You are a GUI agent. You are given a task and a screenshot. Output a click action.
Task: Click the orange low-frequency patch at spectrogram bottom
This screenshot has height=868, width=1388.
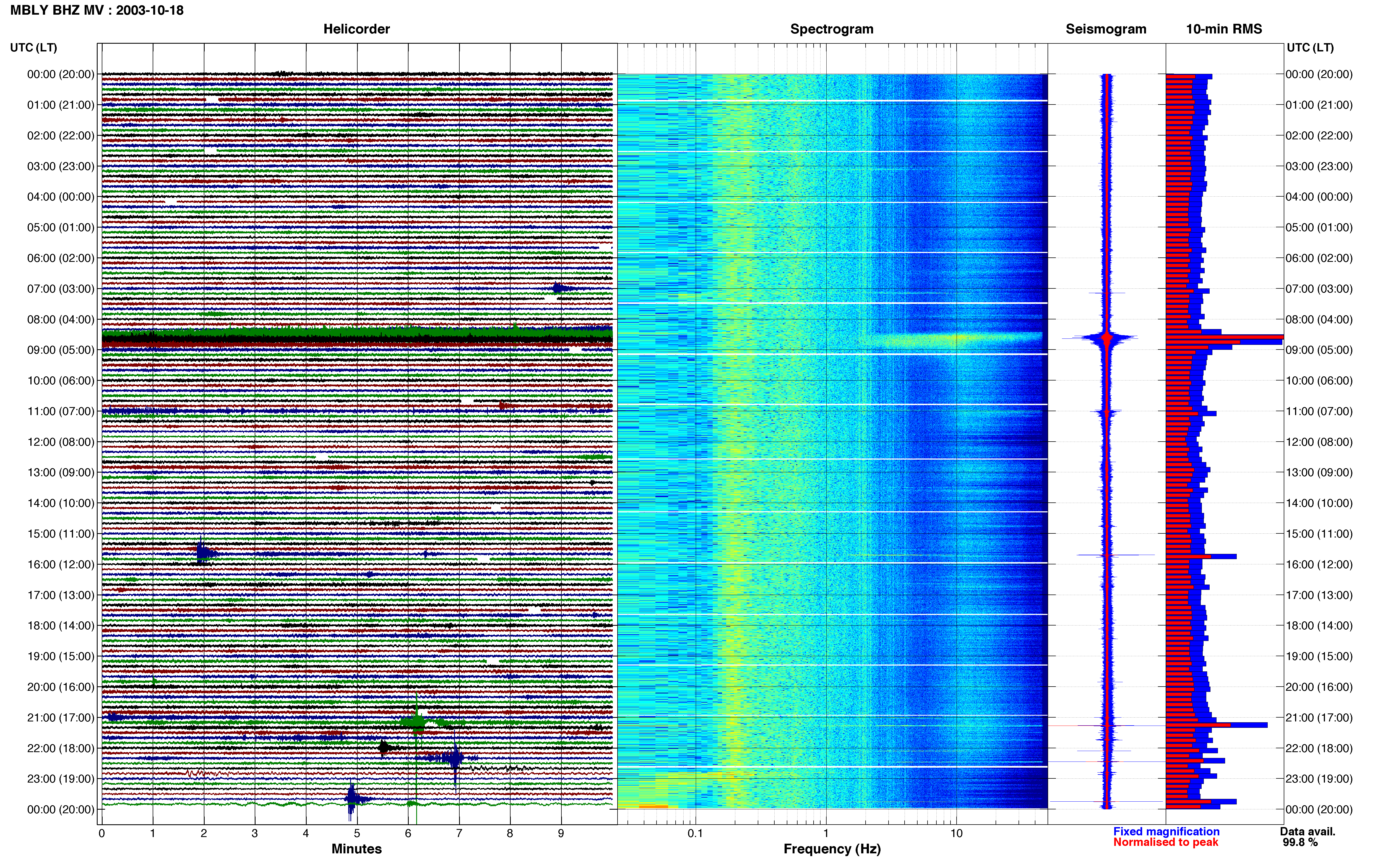coord(653,807)
